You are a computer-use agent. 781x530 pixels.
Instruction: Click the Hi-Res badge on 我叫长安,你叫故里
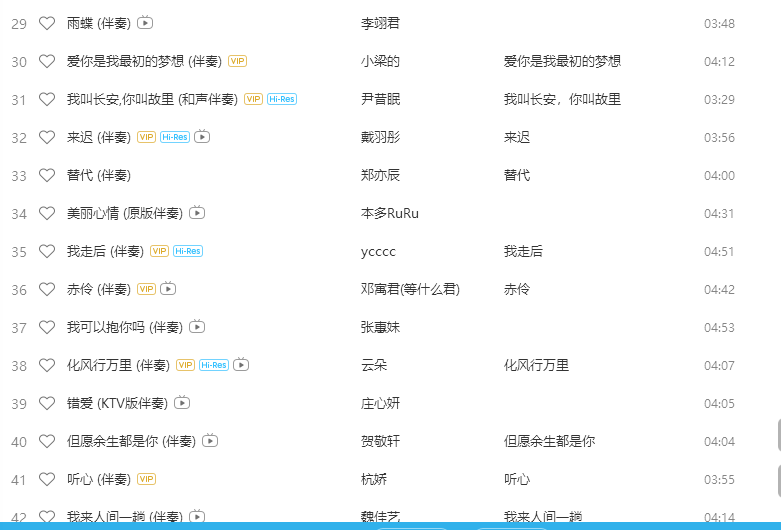(282, 99)
